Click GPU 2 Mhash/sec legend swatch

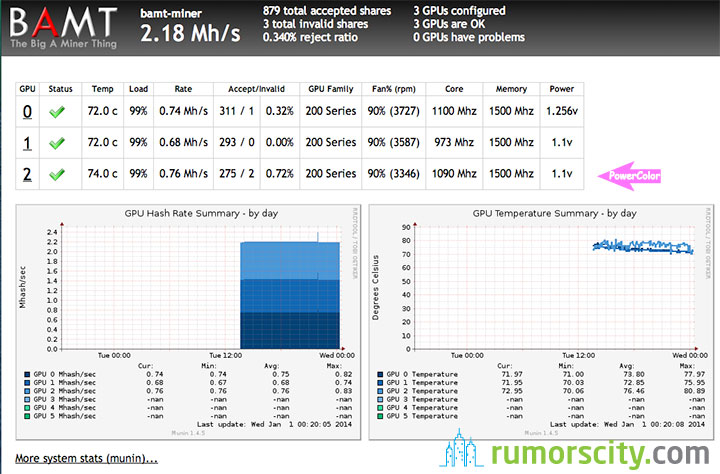click(x=27, y=391)
